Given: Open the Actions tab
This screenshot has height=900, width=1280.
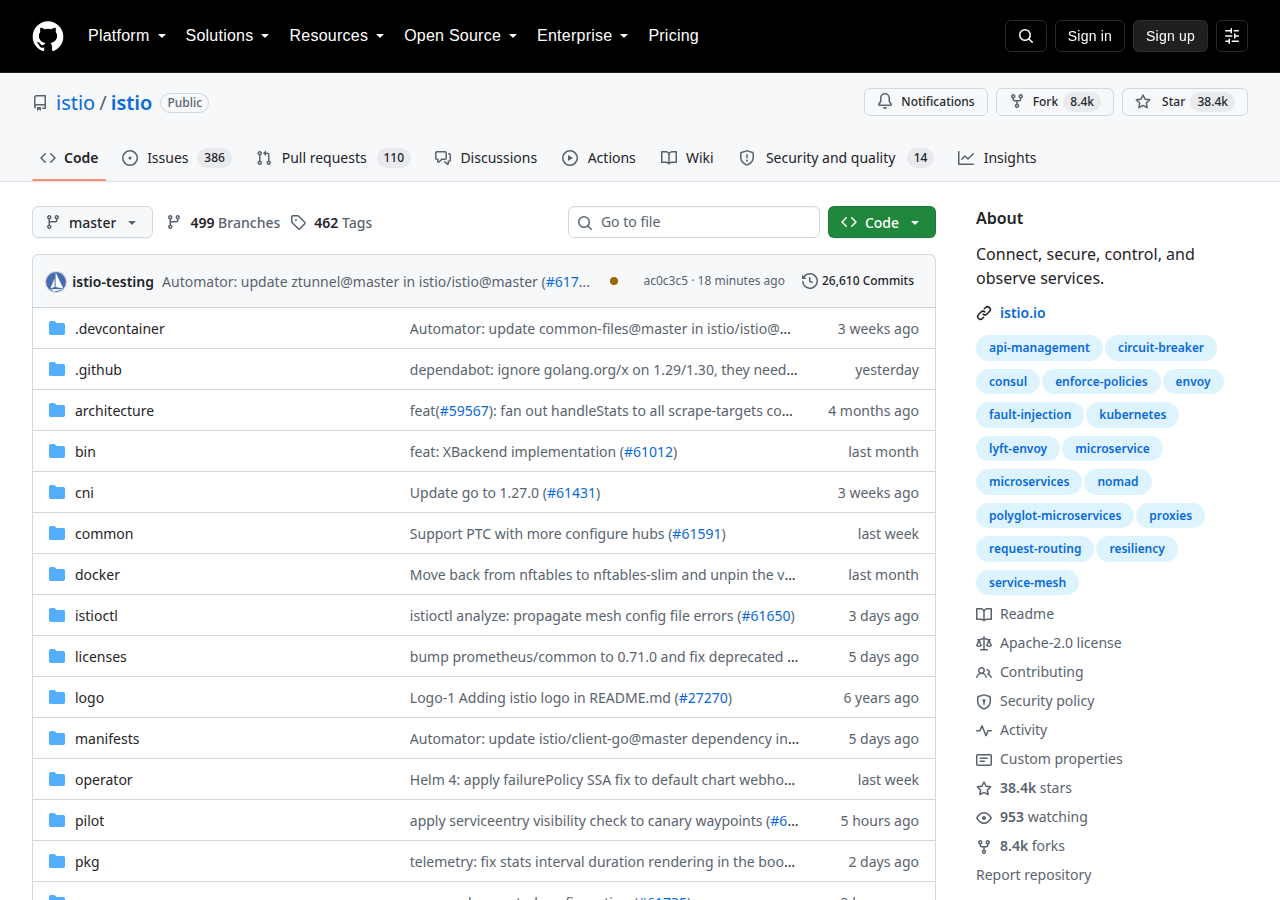Looking at the screenshot, I should click(x=599, y=158).
